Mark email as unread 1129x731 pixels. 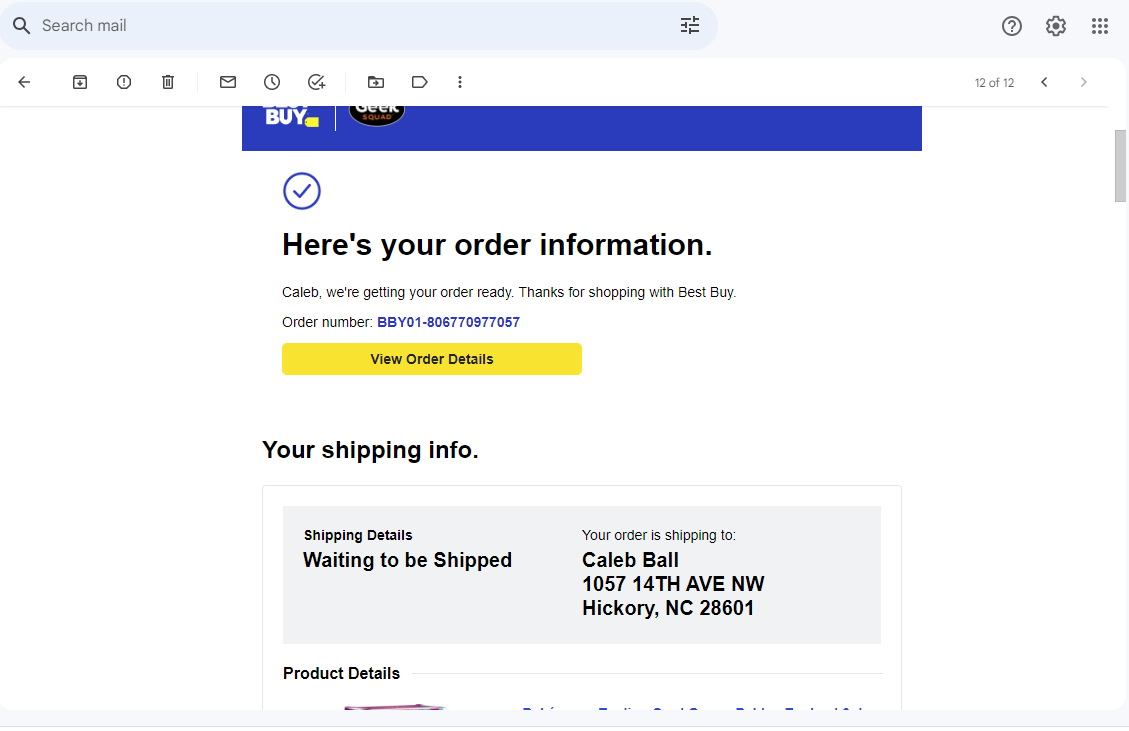[228, 82]
